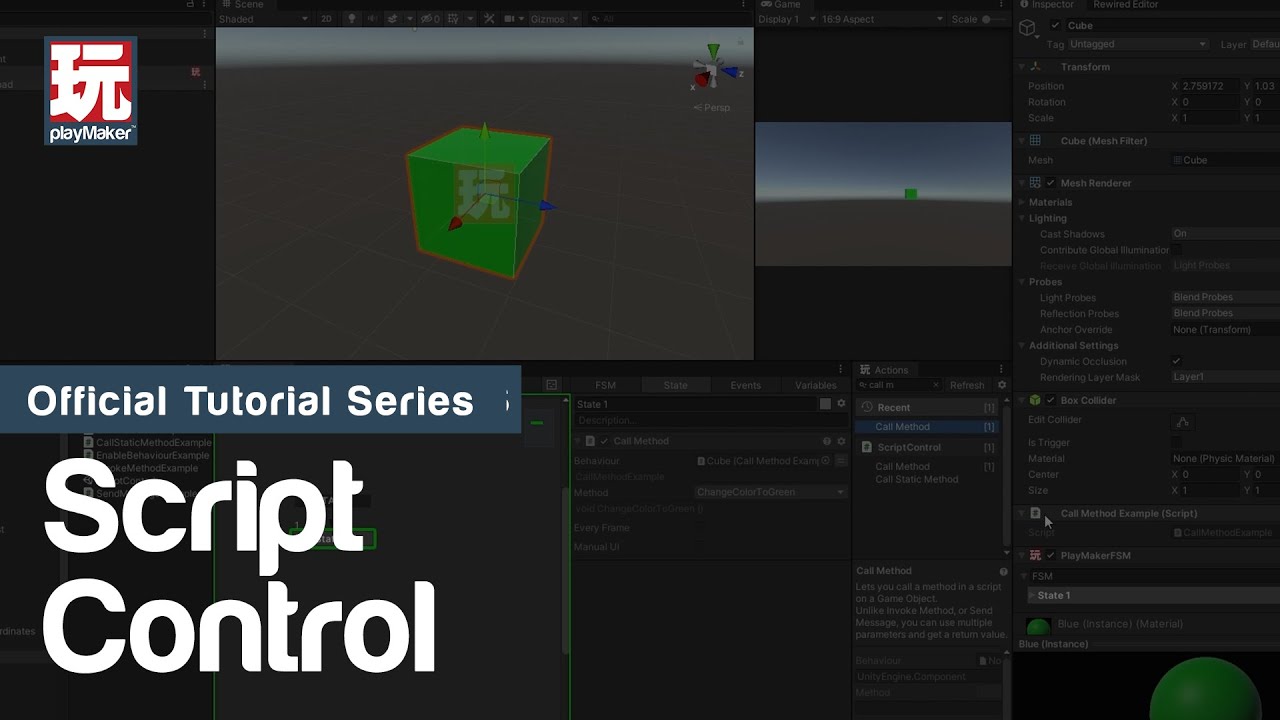Screen dimensions: 1280x720
Task: Click the Transform component icon
Action: pos(1036,67)
